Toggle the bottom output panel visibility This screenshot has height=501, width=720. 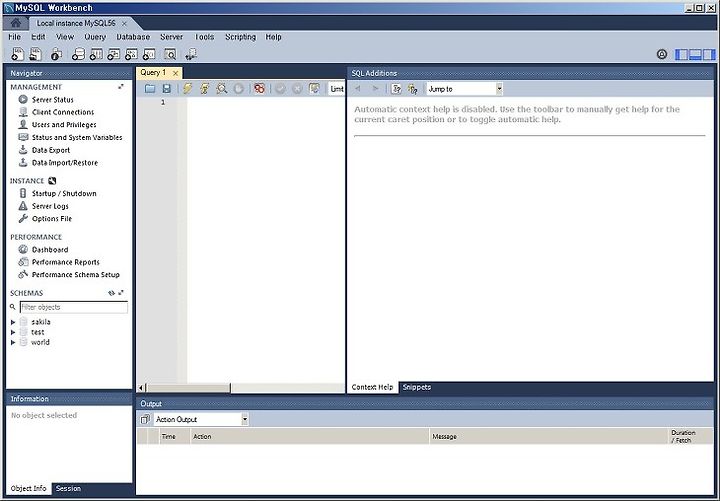click(x=695, y=54)
